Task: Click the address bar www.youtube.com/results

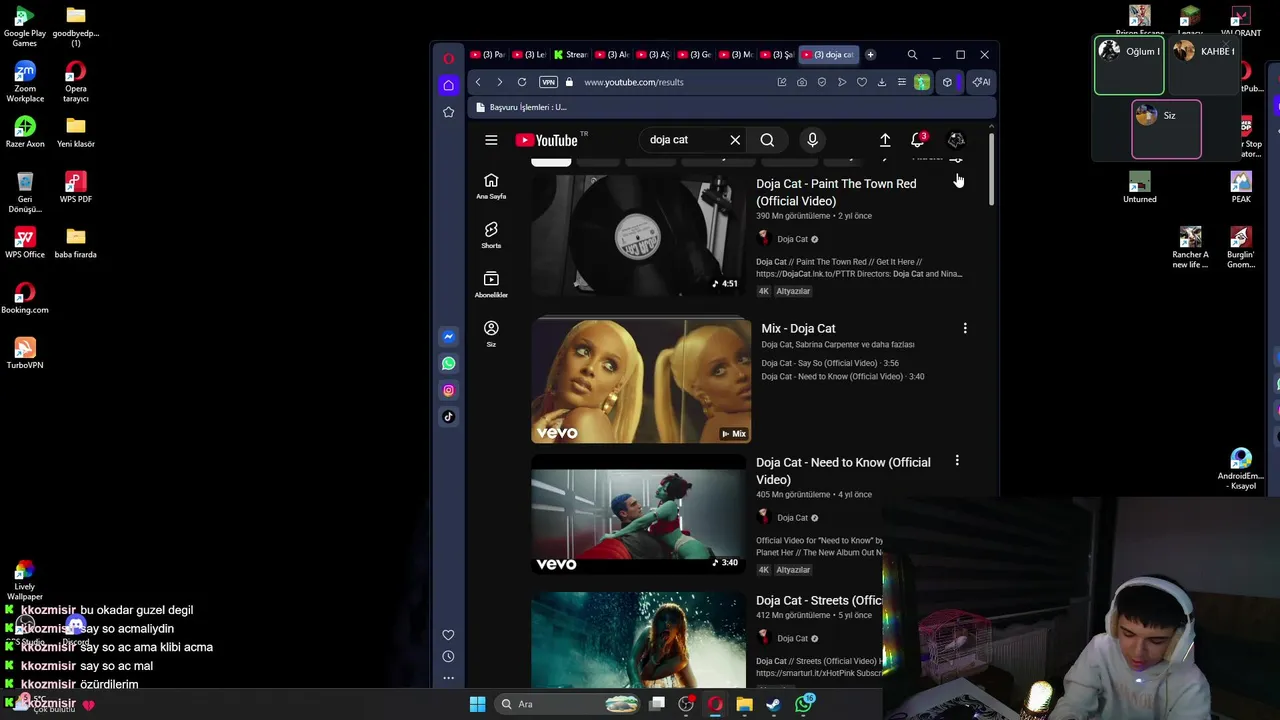Action: [x=634, y=82]
